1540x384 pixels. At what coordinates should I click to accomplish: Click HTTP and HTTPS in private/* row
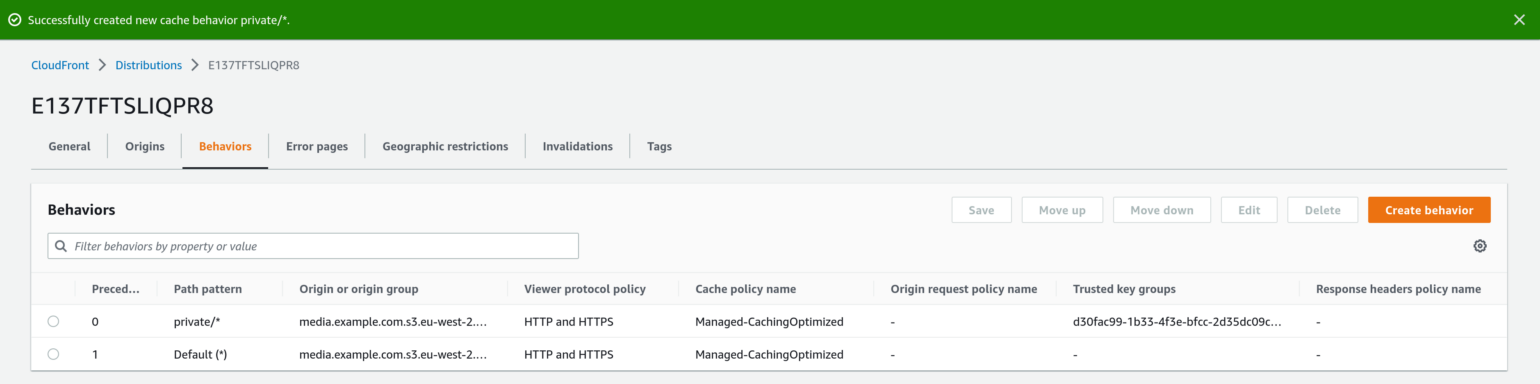tap(569, 322)
